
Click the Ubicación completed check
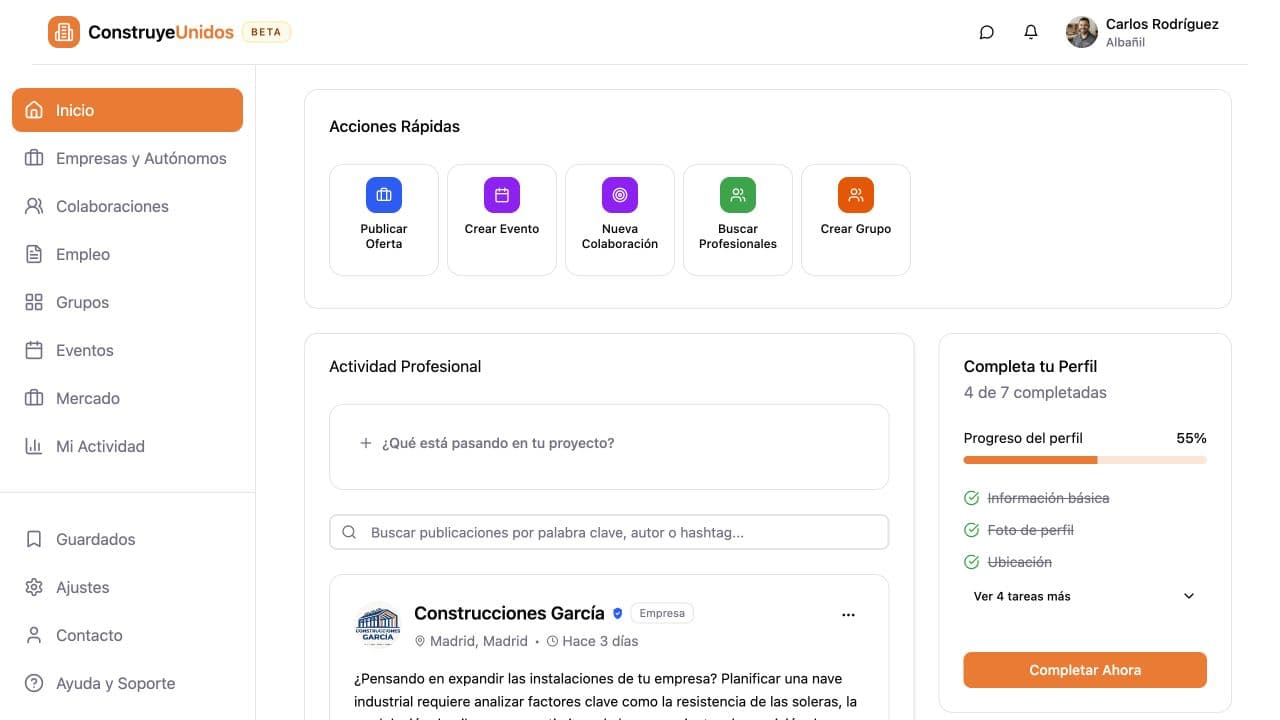coord(971,562)
